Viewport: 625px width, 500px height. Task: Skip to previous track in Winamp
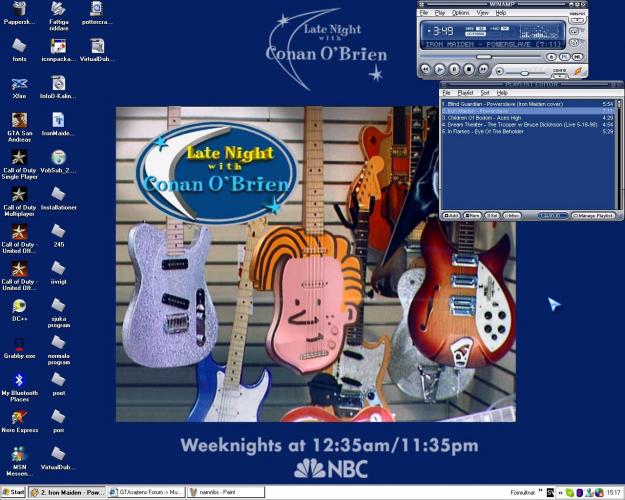click(425, 69)
